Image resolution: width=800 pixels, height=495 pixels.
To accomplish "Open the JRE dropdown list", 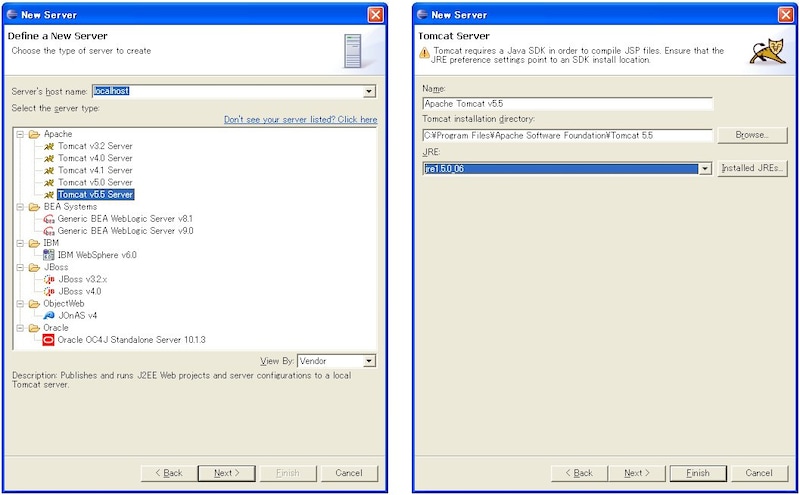I will pos(705,169).
